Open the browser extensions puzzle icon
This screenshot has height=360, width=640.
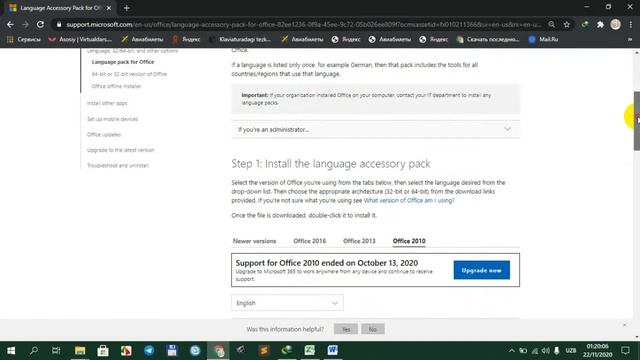pos(600,24)
